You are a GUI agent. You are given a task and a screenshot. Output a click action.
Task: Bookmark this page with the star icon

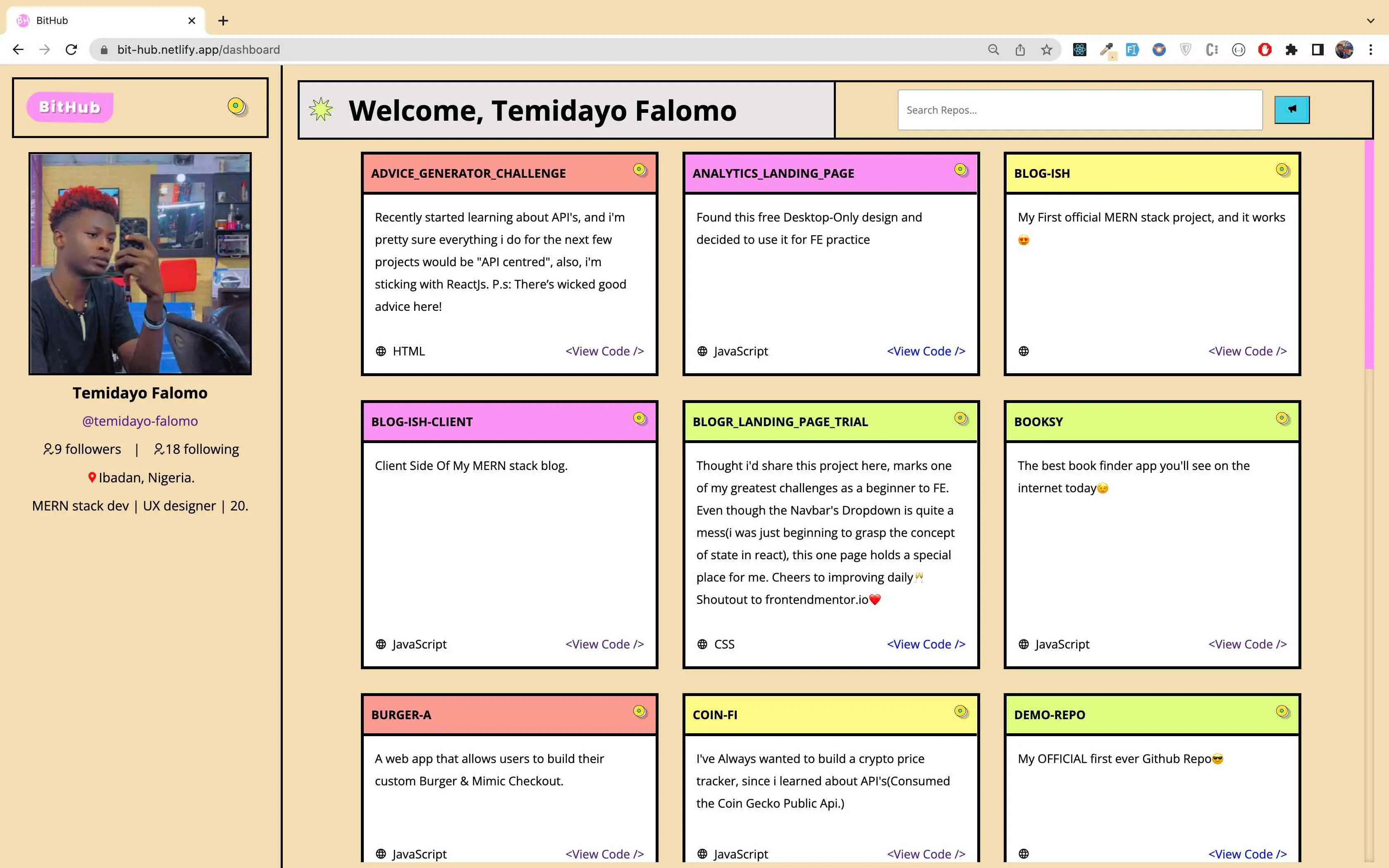click(x=1046, y=49)
